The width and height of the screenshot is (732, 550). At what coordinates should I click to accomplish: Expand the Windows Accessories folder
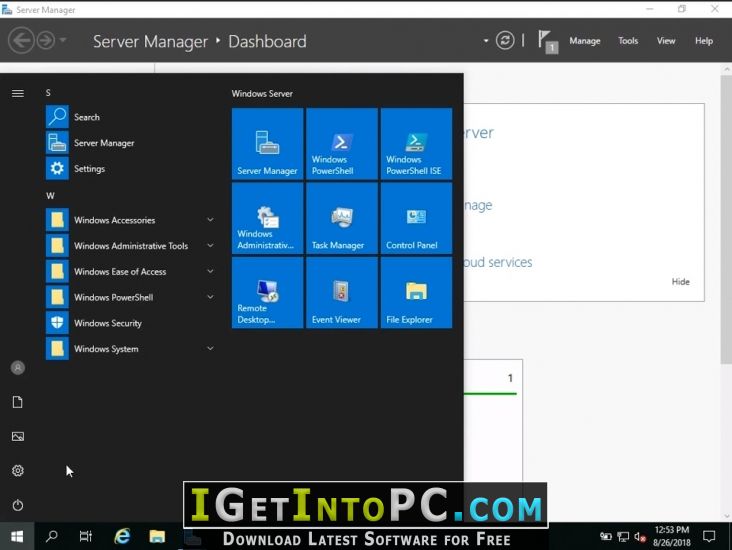[130, 219]
